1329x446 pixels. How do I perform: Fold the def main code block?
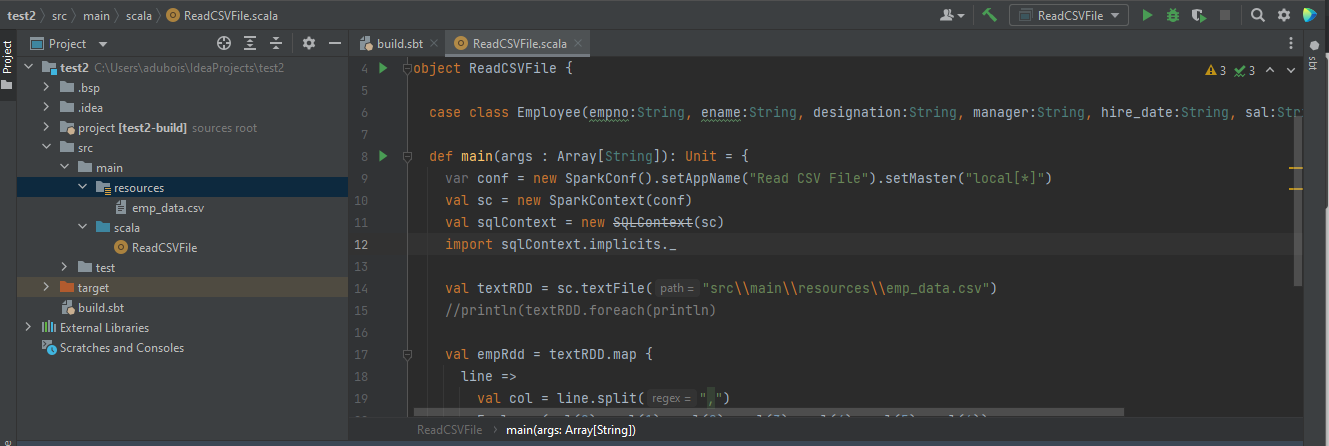coord(406,157)
